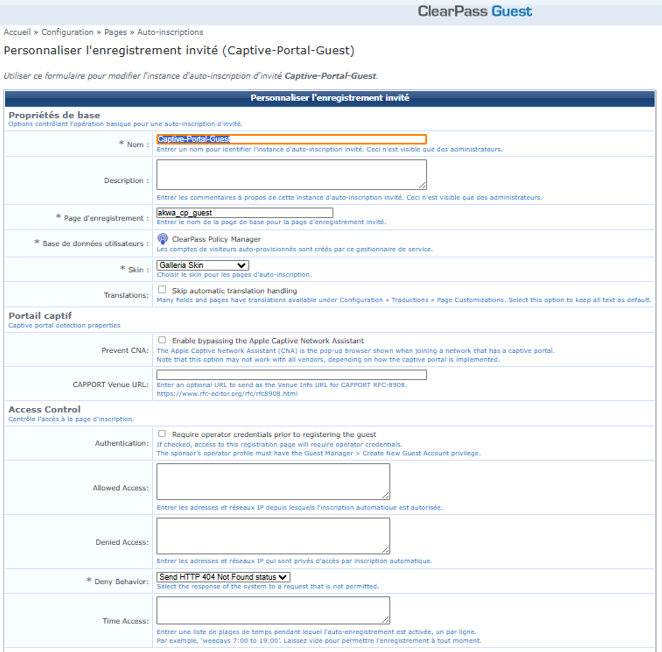
Task: Click the Base de données utilisateurs label
Action: [92, 243]
